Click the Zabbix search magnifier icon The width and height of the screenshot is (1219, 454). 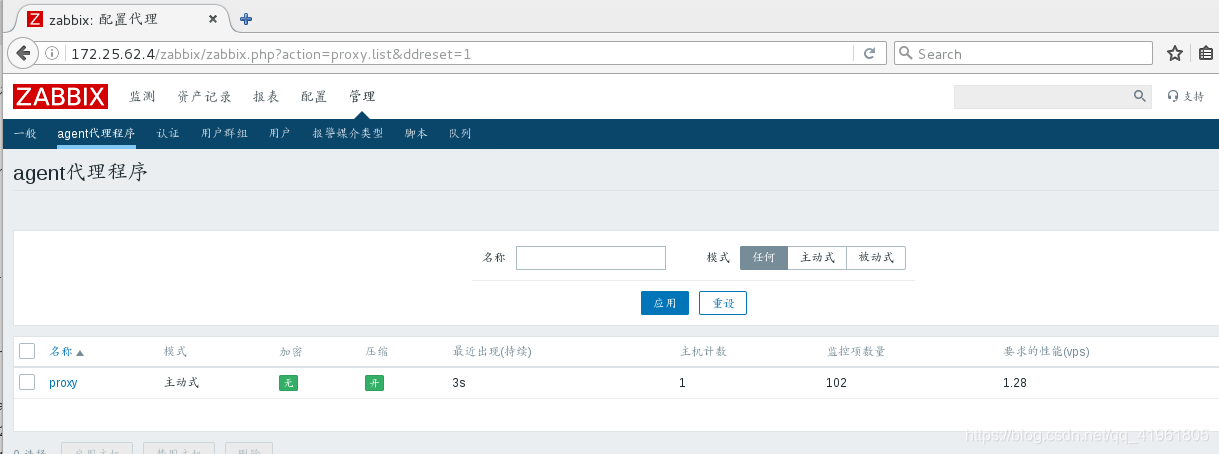coord(1139,96)
